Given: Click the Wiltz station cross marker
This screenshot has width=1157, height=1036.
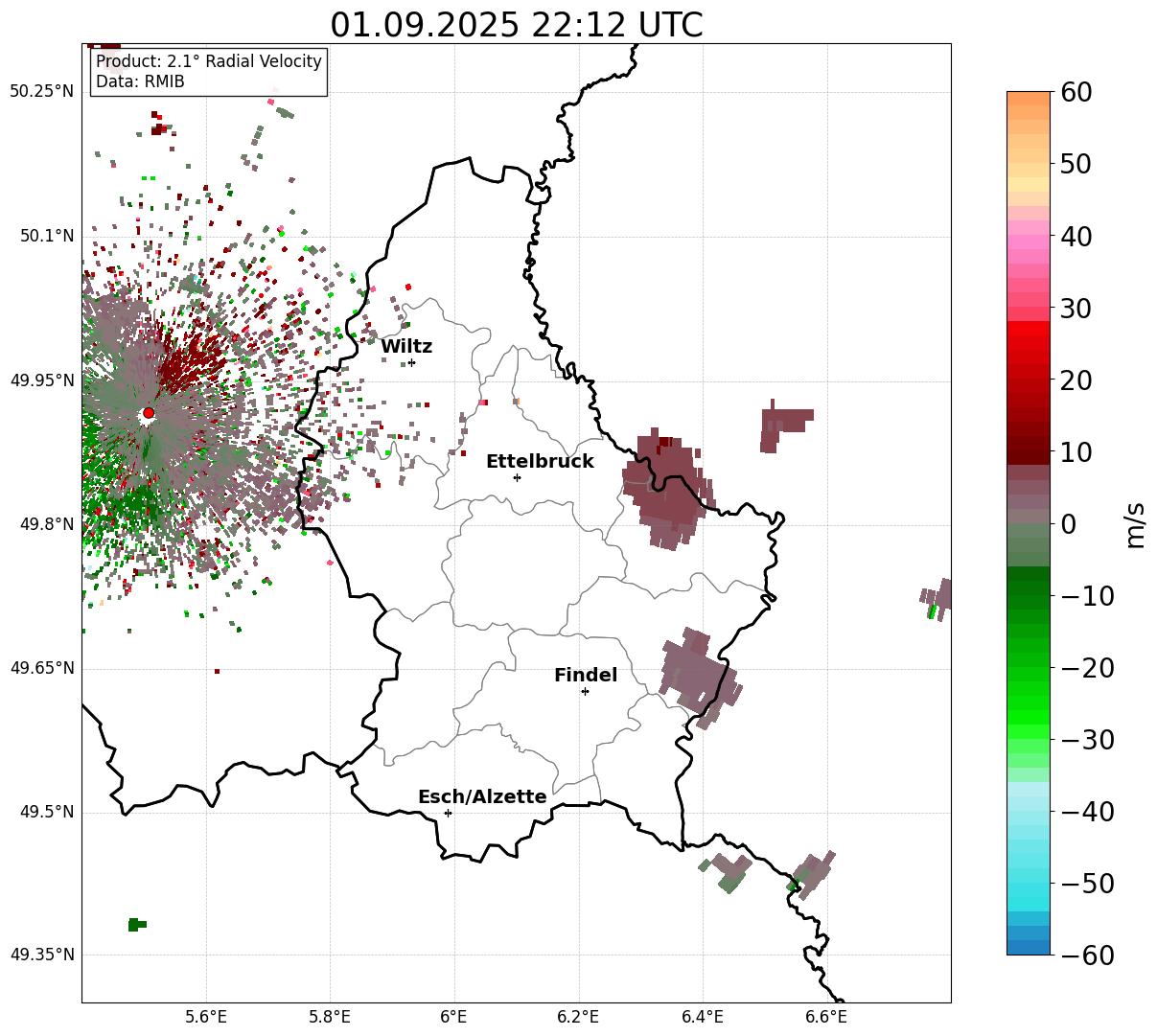Looking at the screenshot, I should pyautogui.click(x=411, y=362).
